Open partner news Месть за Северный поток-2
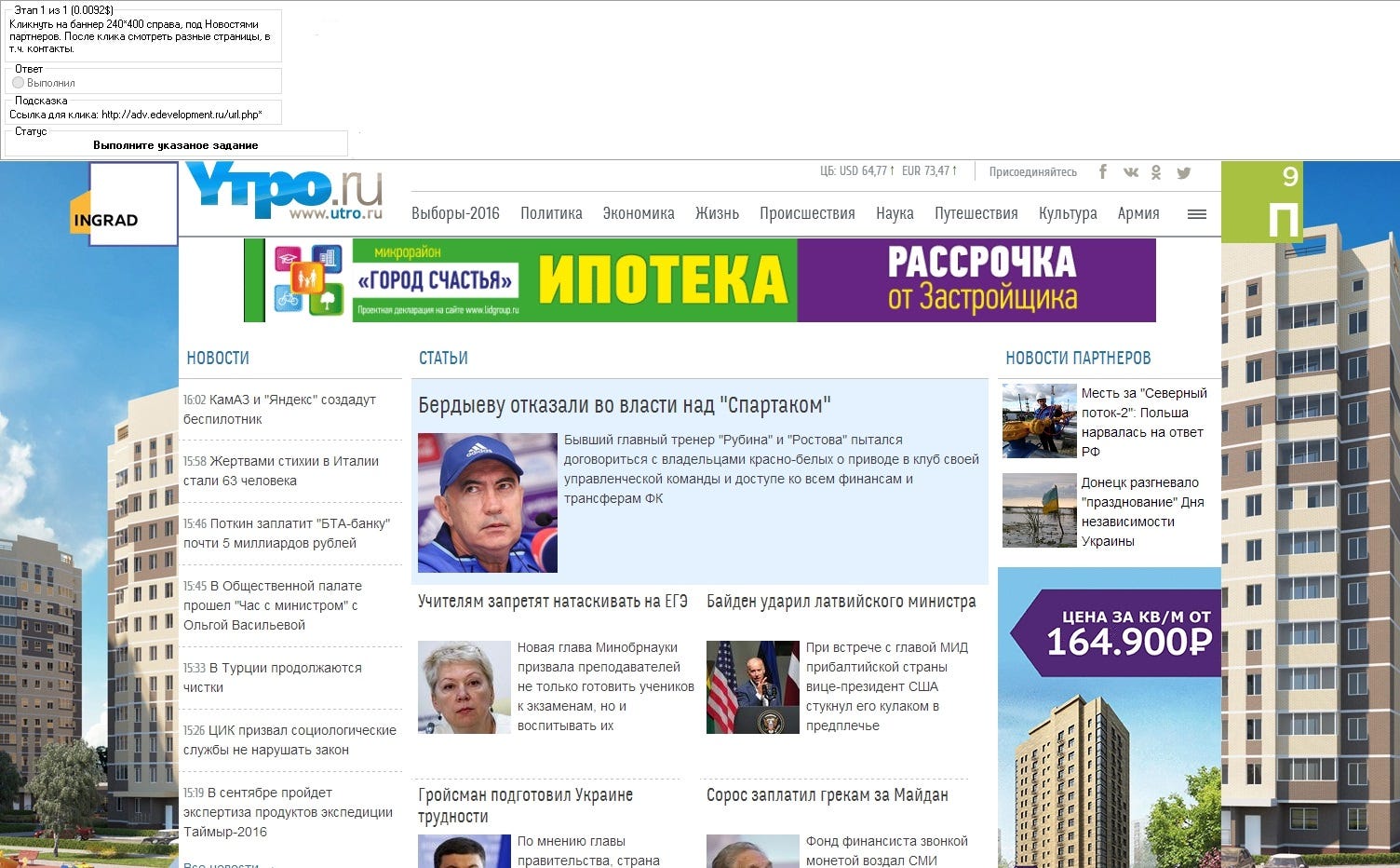Viewport: 1400px width, 868px height. [x=1144, y=422]
